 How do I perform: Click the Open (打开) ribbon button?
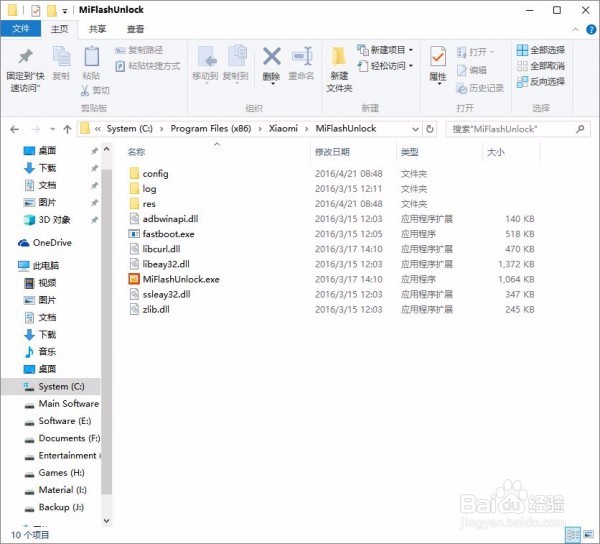pyautogui.click(x=475, y=52)
